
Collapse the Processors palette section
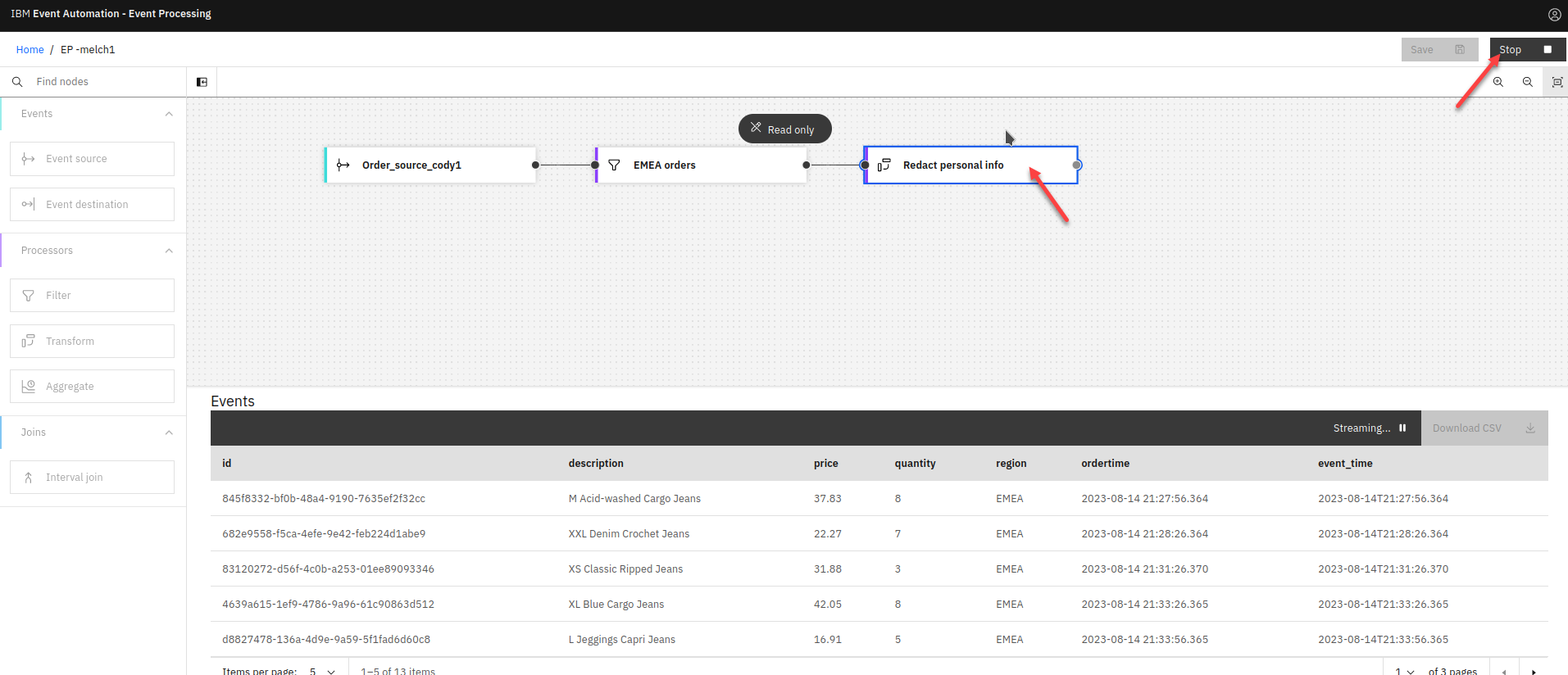[x=169, y=251]
